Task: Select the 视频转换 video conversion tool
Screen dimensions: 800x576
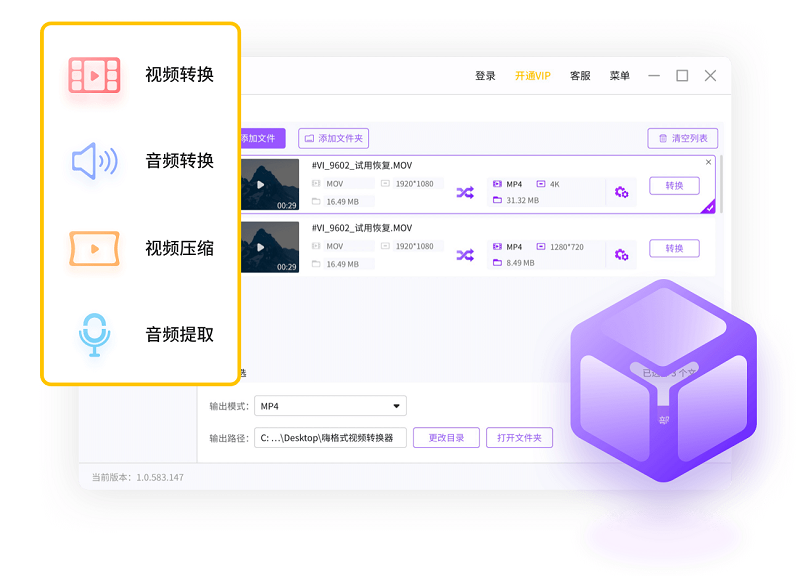Action: click(140, 73)
